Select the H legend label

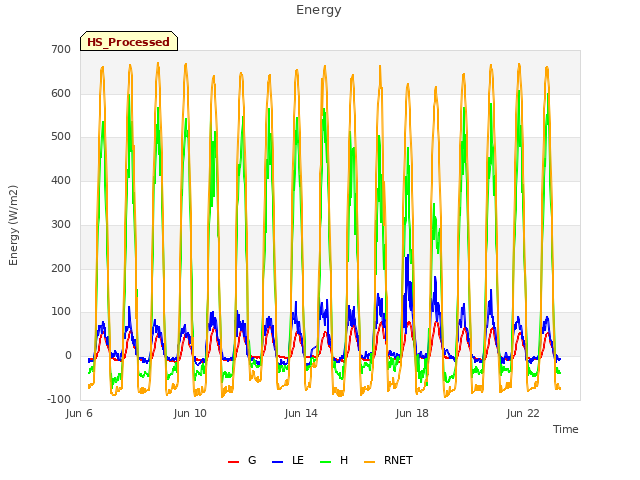click(x=344, y=460)
